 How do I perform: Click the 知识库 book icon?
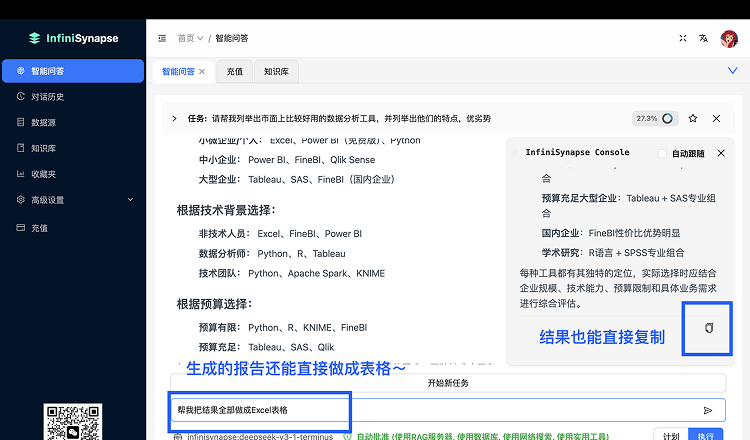pos(21,148)
